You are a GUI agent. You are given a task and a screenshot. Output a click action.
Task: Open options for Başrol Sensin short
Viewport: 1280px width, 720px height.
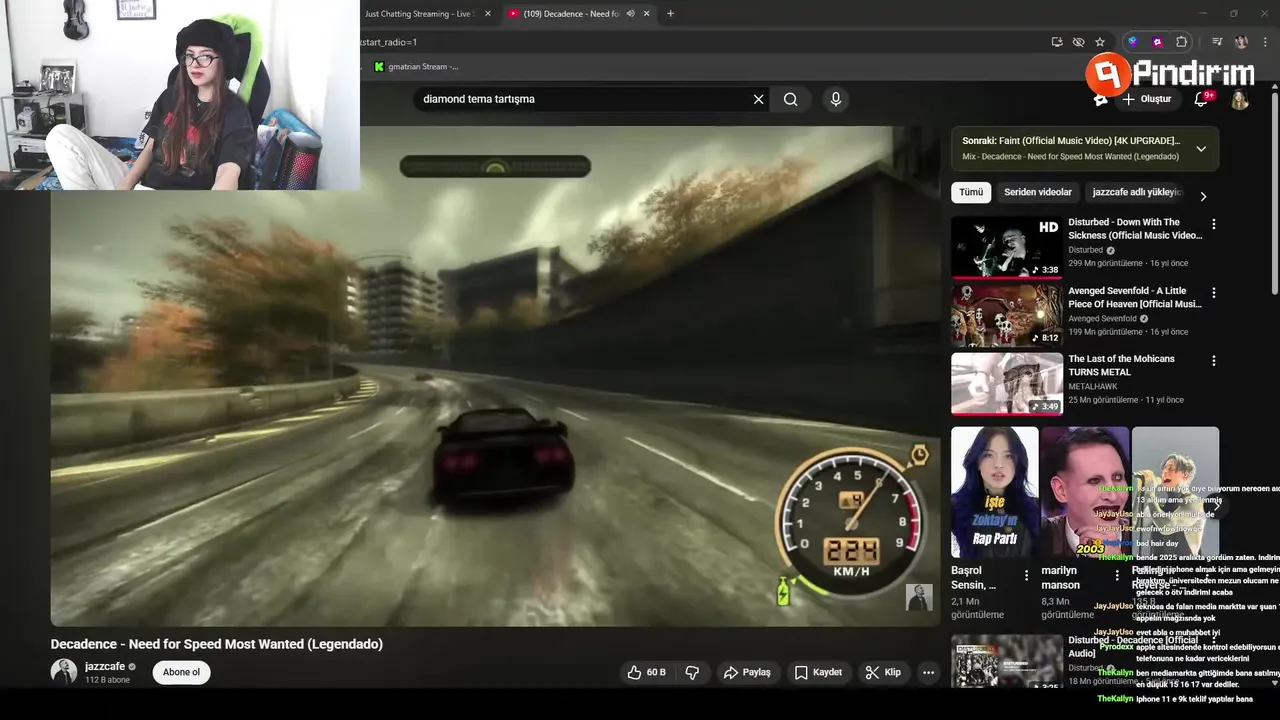[1026, 576]
